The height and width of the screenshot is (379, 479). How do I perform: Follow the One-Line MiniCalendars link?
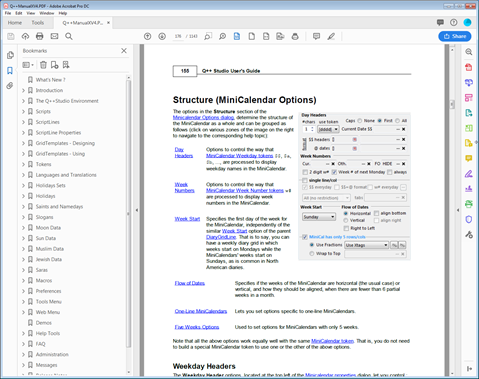click(x=201, y=311)
